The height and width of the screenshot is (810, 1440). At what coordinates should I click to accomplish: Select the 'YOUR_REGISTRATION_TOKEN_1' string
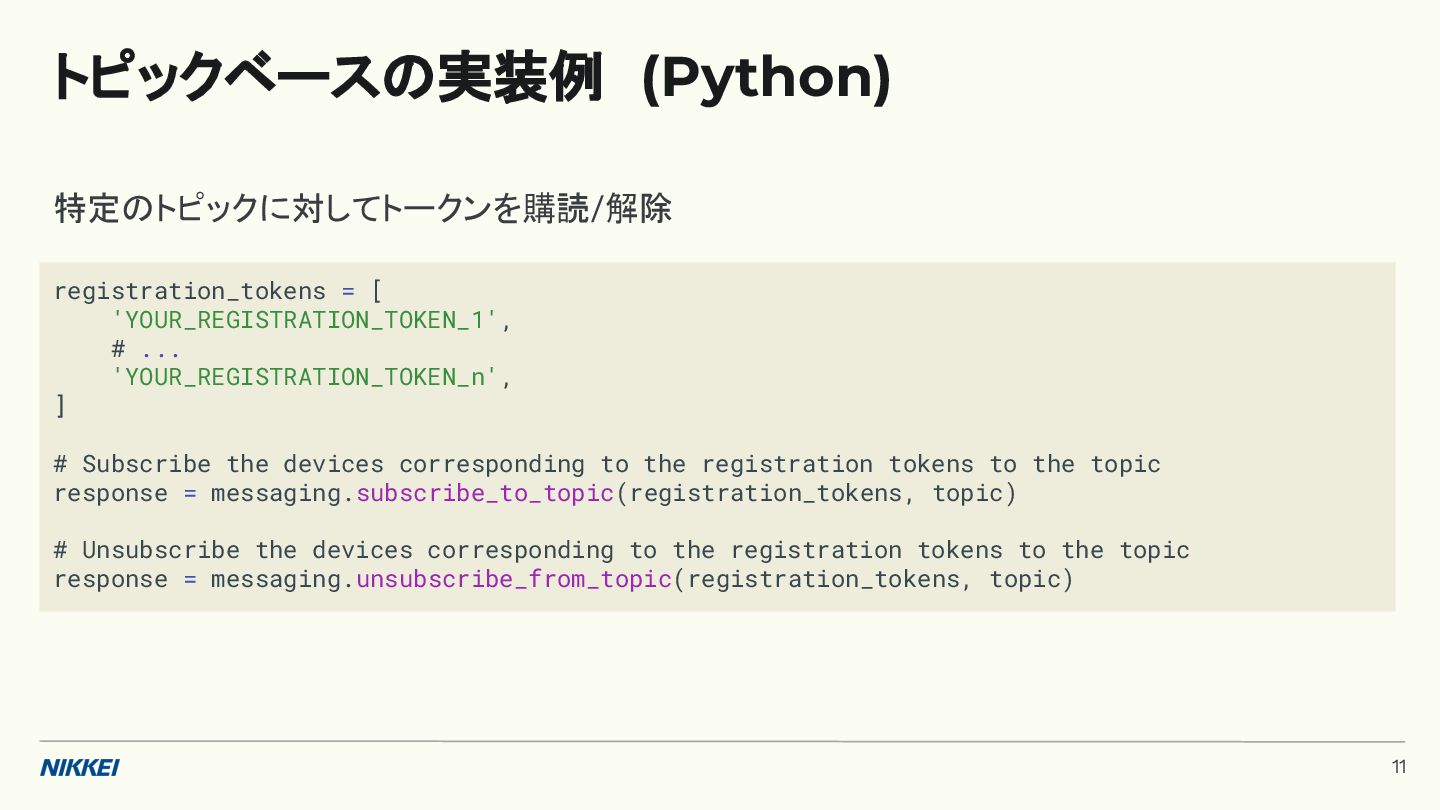click(x=304, y=320)
